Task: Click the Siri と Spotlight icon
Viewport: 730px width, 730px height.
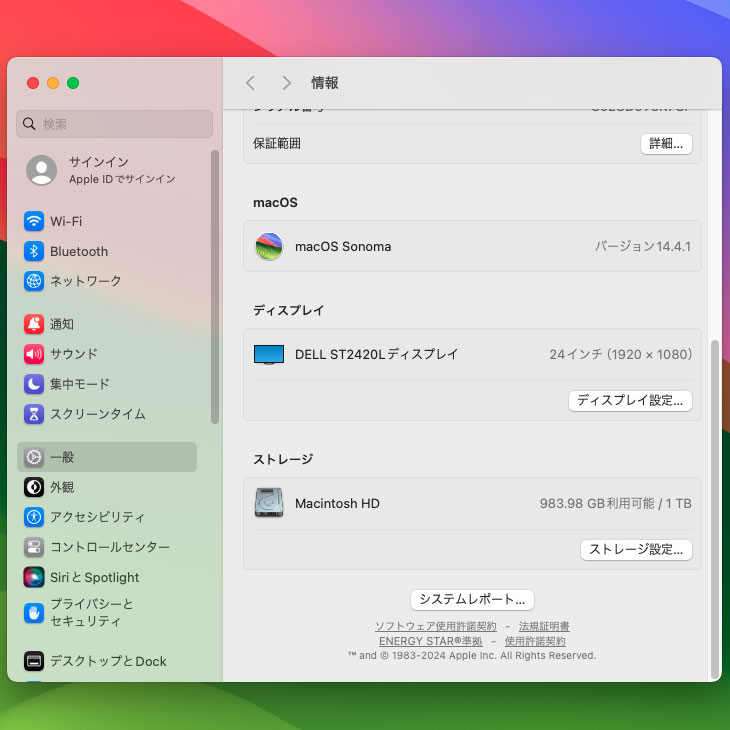Action: 34,577
